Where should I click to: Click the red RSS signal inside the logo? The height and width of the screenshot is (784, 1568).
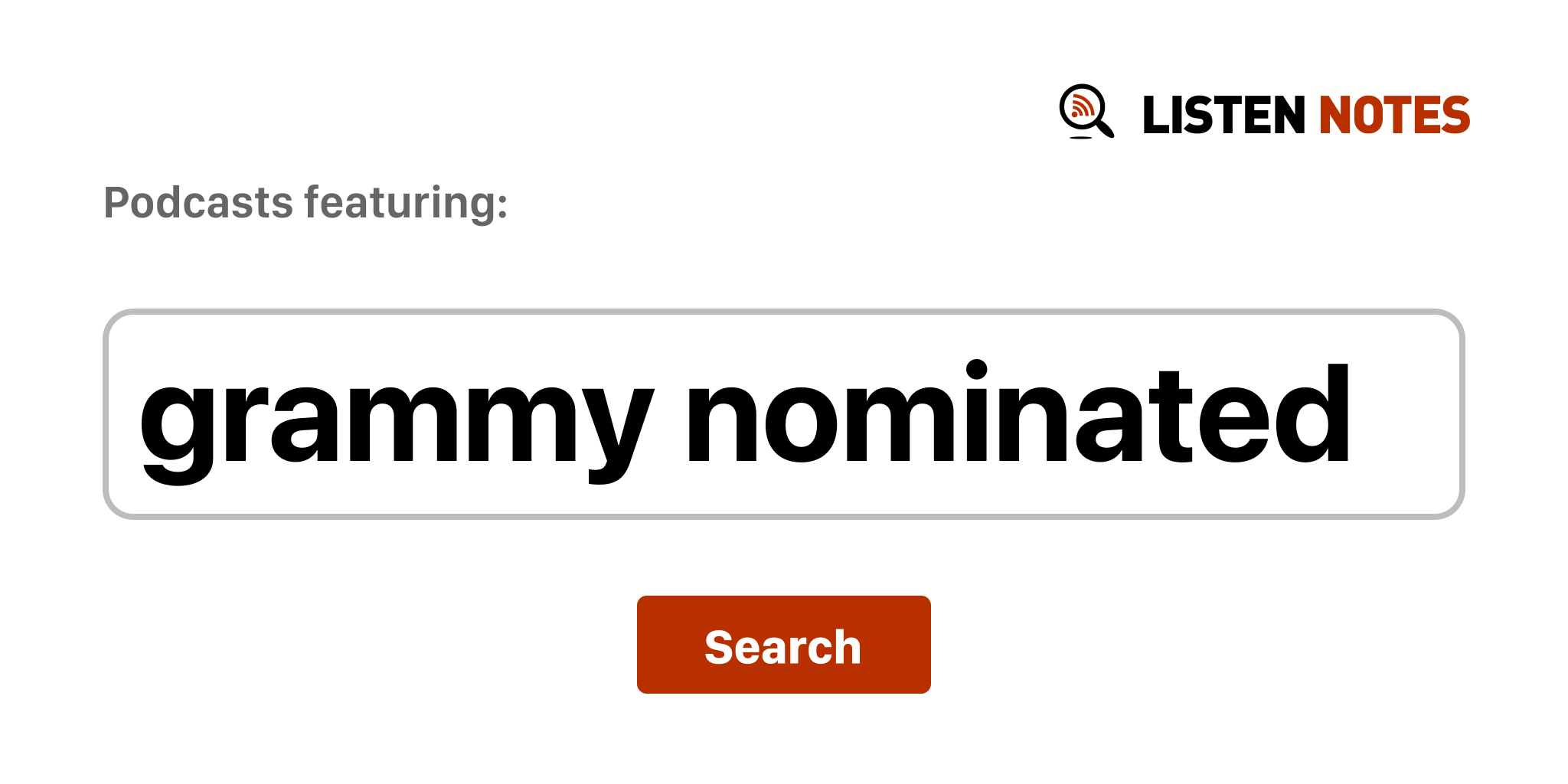[1081, 107]
